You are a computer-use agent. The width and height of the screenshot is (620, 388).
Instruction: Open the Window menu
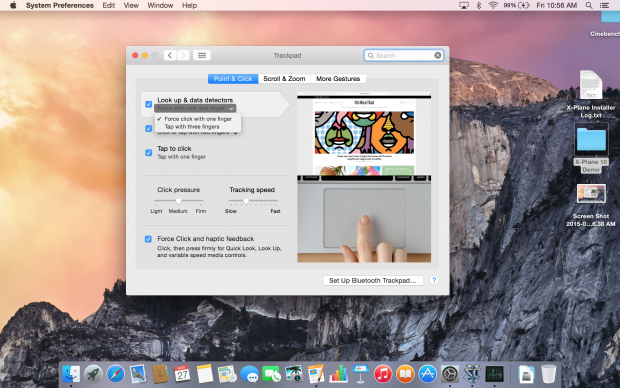pos(160,6)
